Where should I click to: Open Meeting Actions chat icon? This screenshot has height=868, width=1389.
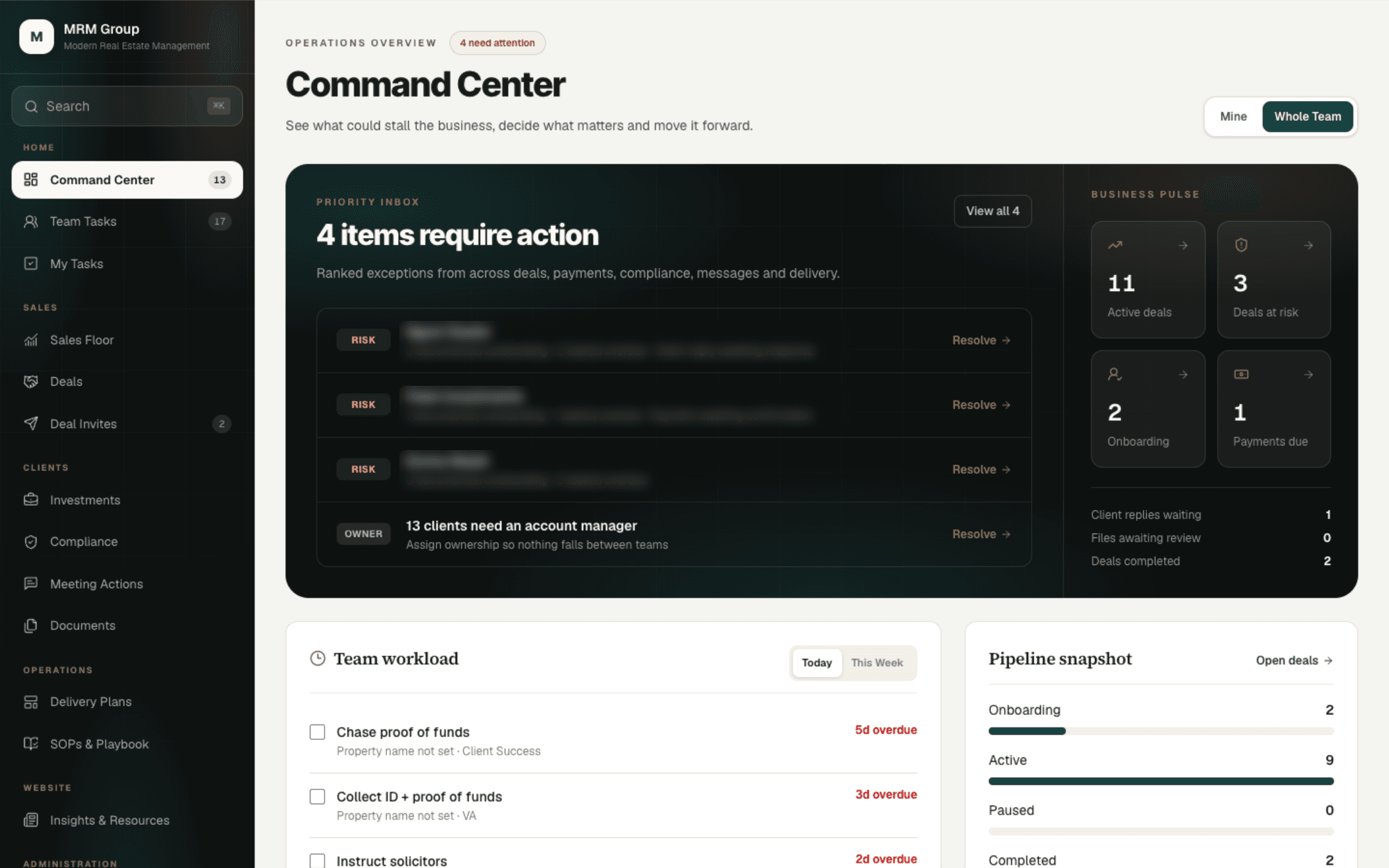(x=31, y=583)
